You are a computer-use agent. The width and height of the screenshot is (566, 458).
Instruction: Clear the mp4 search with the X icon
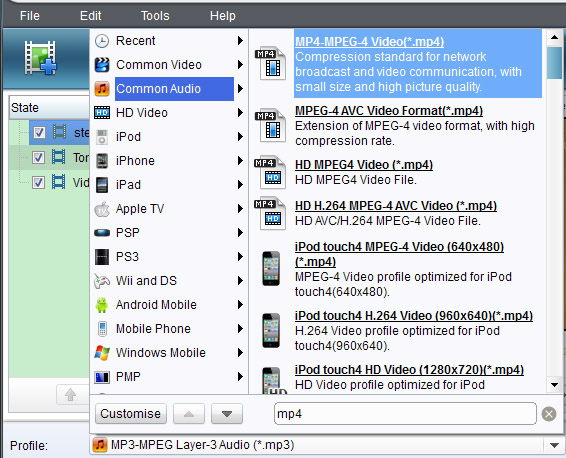549,414
